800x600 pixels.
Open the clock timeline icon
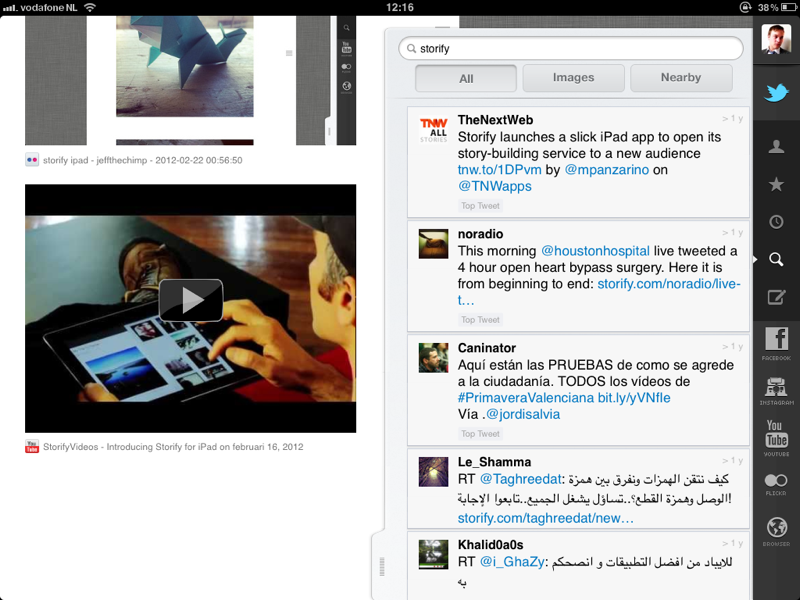click(776, 222)
